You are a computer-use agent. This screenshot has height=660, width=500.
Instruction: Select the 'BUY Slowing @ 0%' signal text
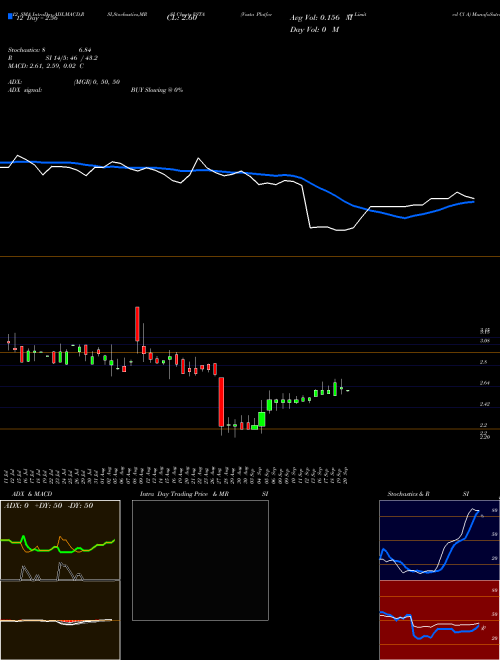[x=157, y=90]
